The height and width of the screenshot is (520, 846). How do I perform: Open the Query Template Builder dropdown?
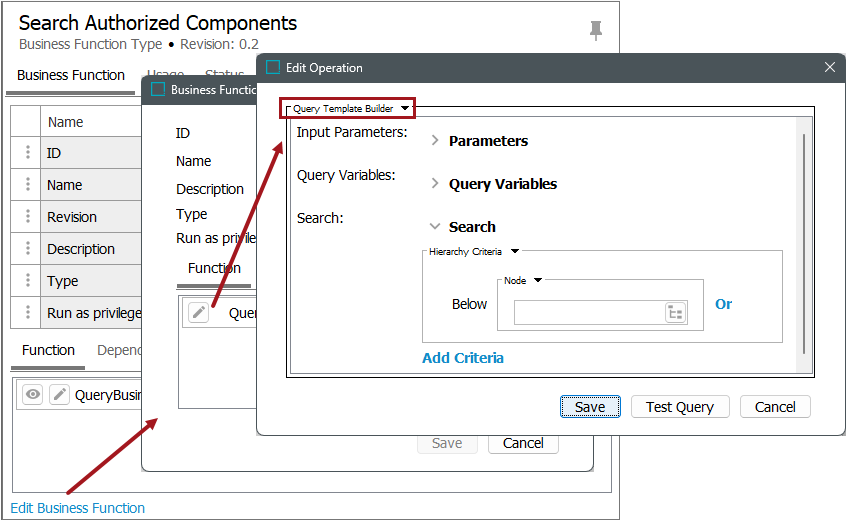point(405,108)
